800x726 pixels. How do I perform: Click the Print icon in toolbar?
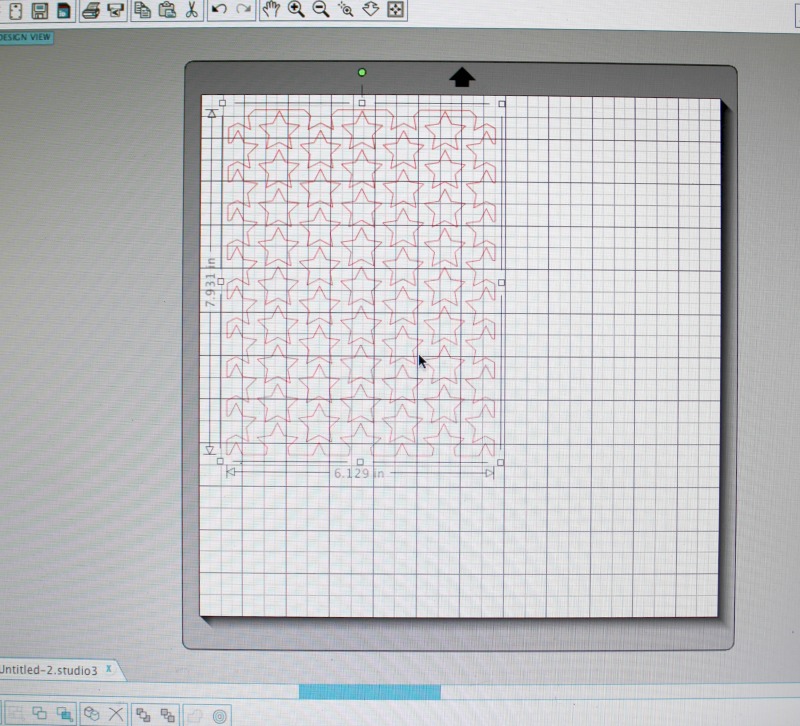pyautogui.click(x=90, y=10)
